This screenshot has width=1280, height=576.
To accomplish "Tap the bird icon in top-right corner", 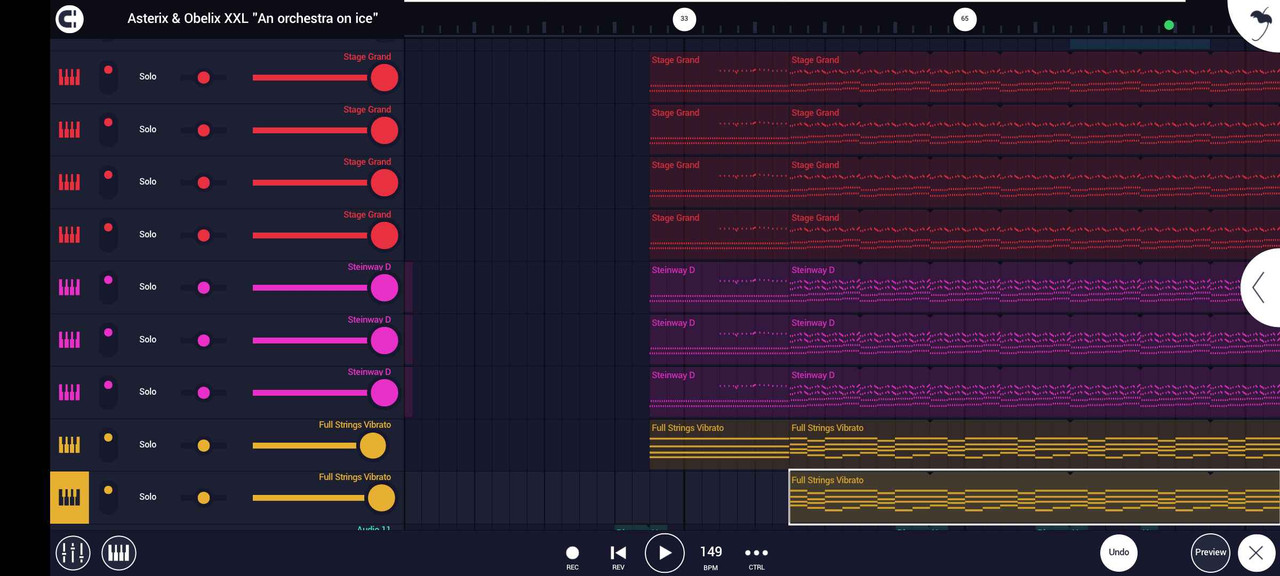I will point(1260,21).
